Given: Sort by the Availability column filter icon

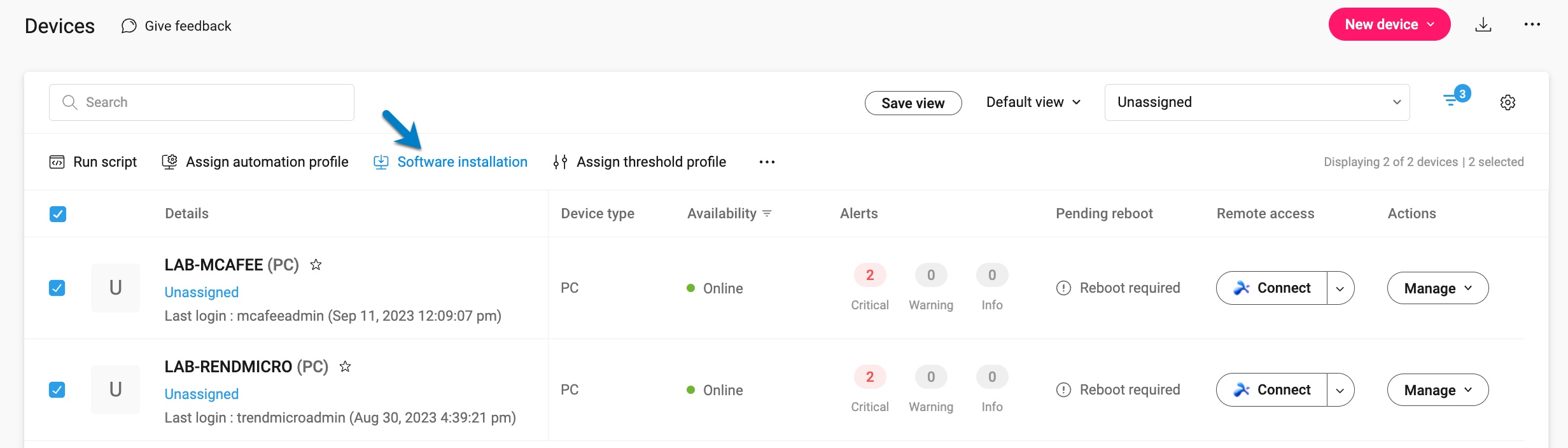Looking at the screenshot, I should coord(767,214).
